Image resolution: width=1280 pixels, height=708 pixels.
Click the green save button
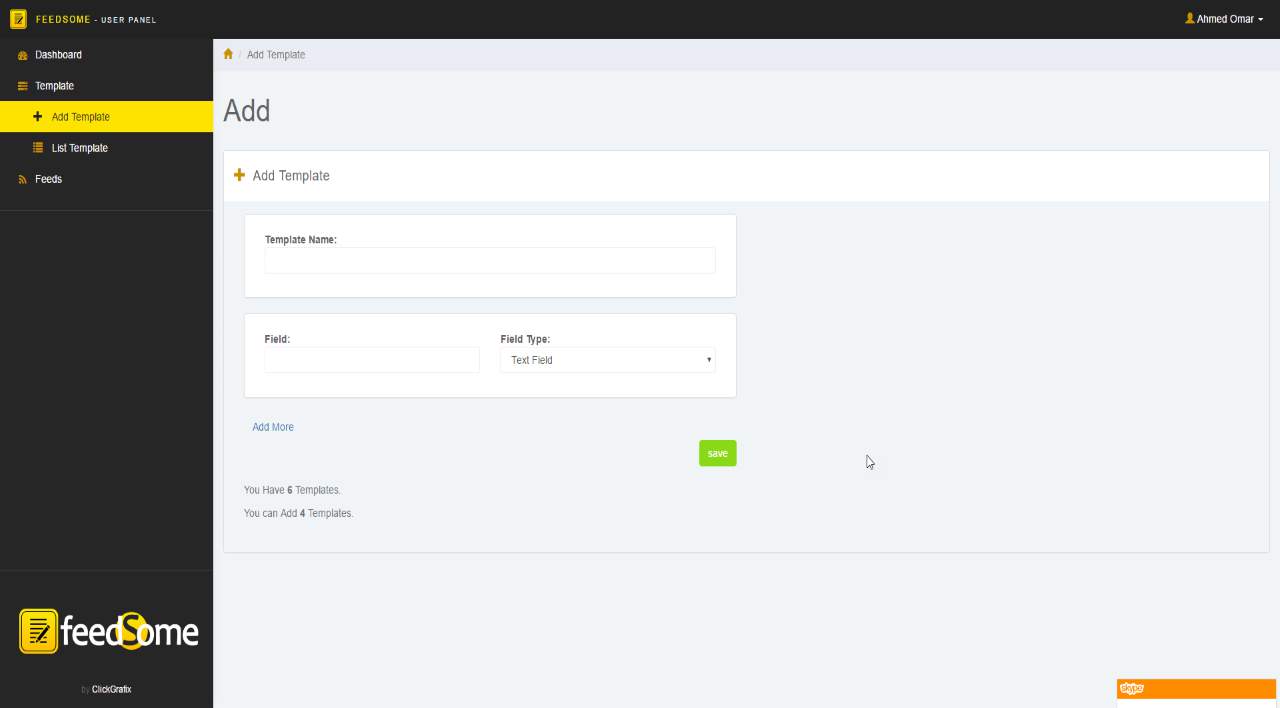pos(717,453)
